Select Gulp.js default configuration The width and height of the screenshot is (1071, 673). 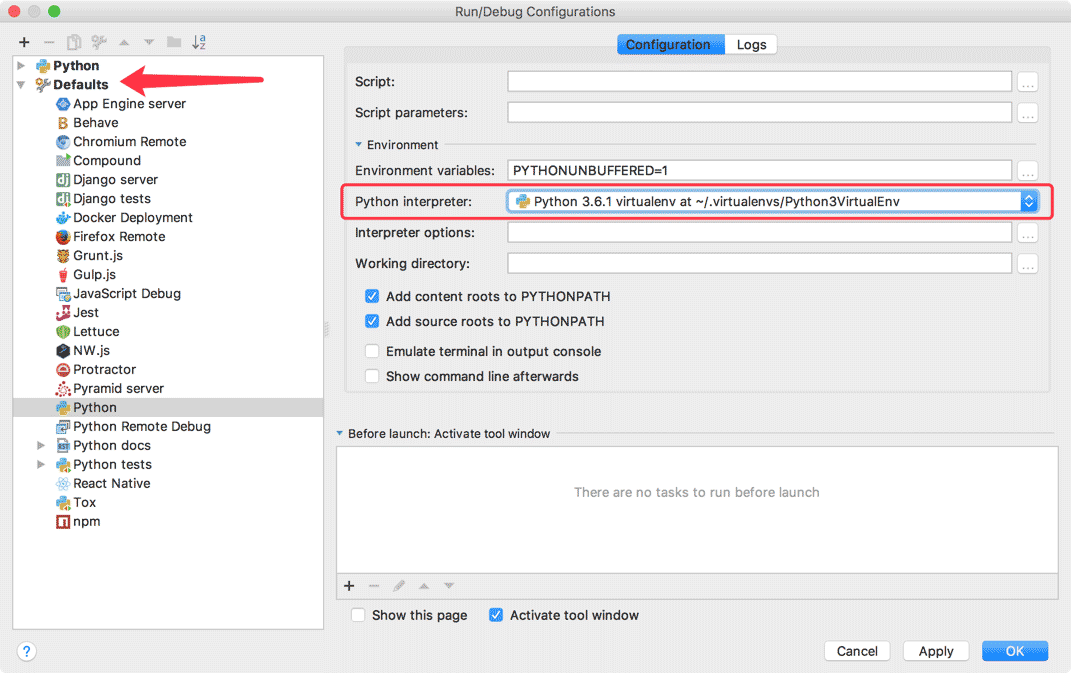(94, 275)
